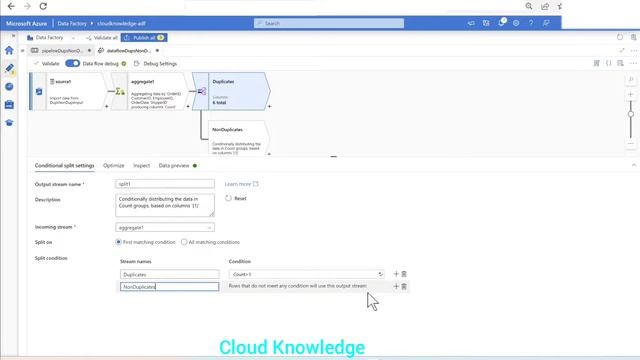Screen dimensions: 640x360
Task: Search the data flow canvas
Action: click(x=631, y=79)
